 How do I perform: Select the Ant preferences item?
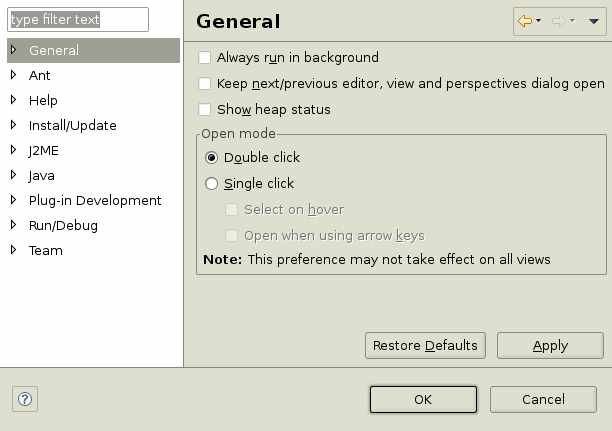[39, 75]
